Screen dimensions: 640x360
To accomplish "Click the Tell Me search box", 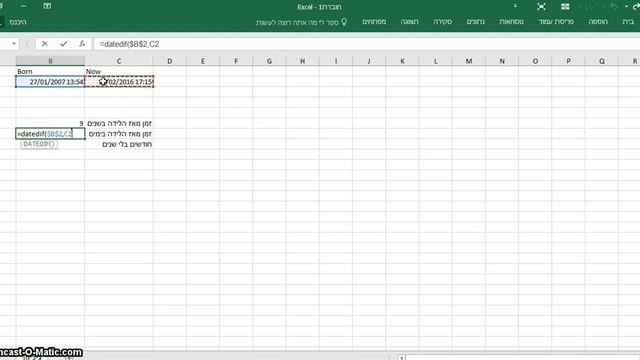I will tap(301, 22).
